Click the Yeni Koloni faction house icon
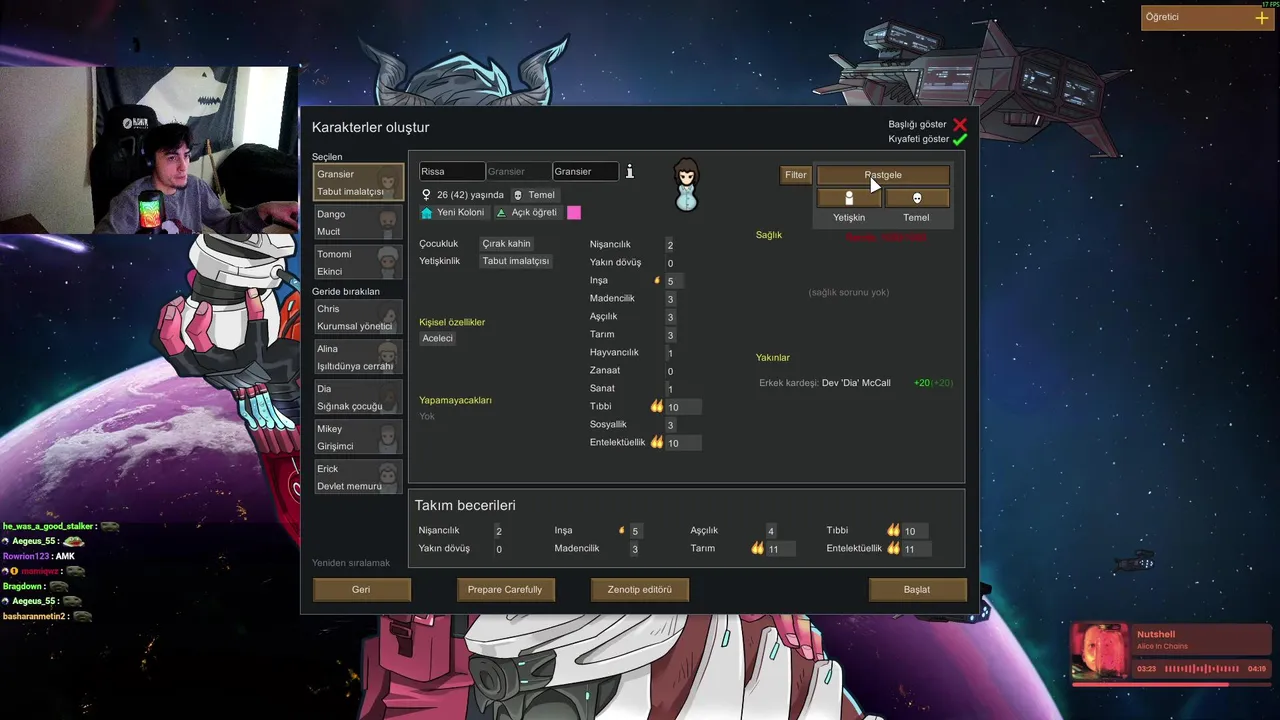Image resolution: width=1280 pixels, height=720 pixels. pos(427,213)
